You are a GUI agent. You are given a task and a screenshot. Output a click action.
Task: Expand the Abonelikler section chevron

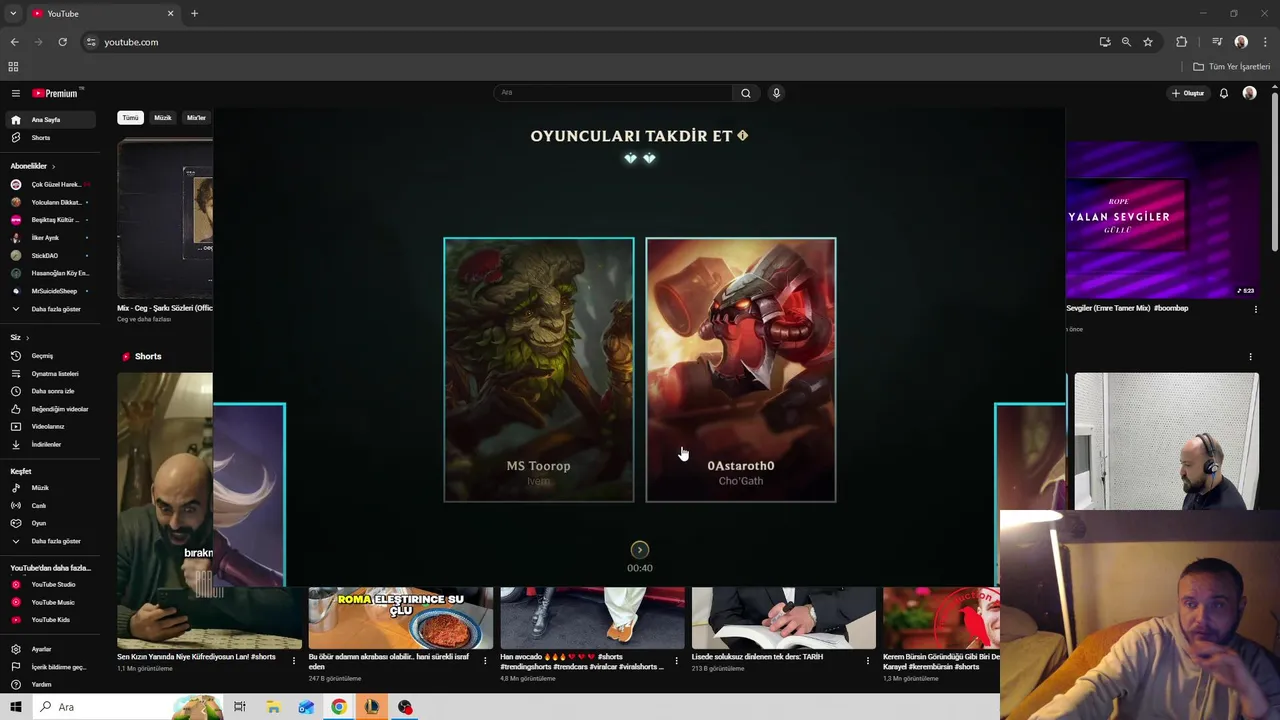tap(53, 166)
